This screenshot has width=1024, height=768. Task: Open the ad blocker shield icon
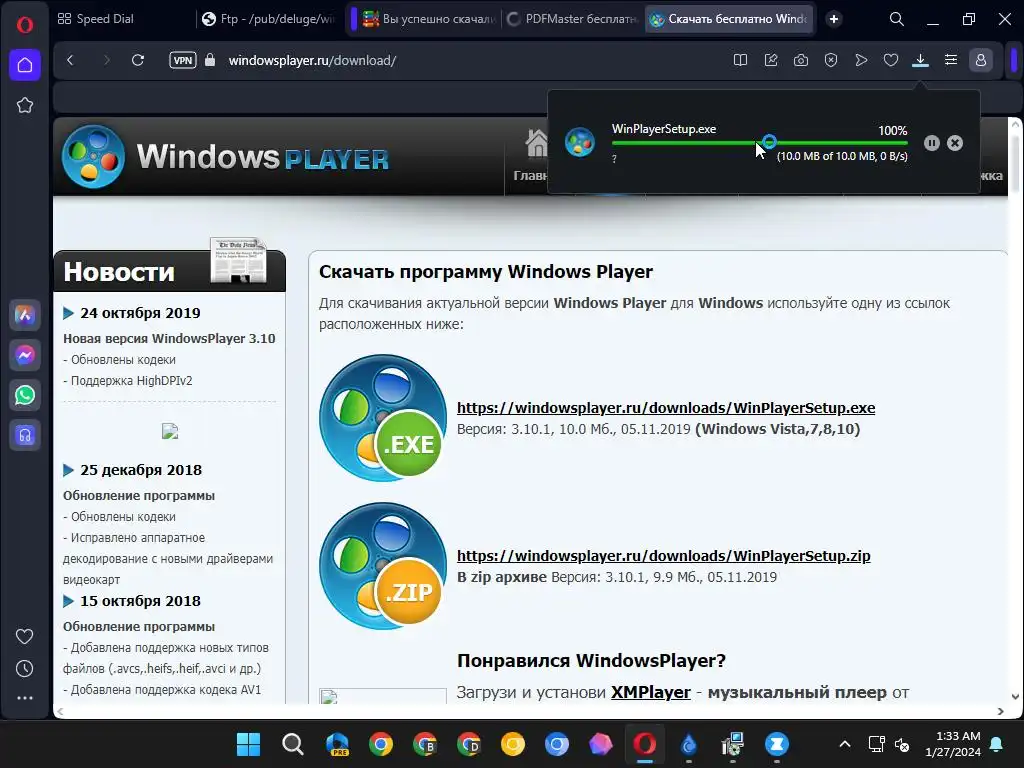coord(831,60)
